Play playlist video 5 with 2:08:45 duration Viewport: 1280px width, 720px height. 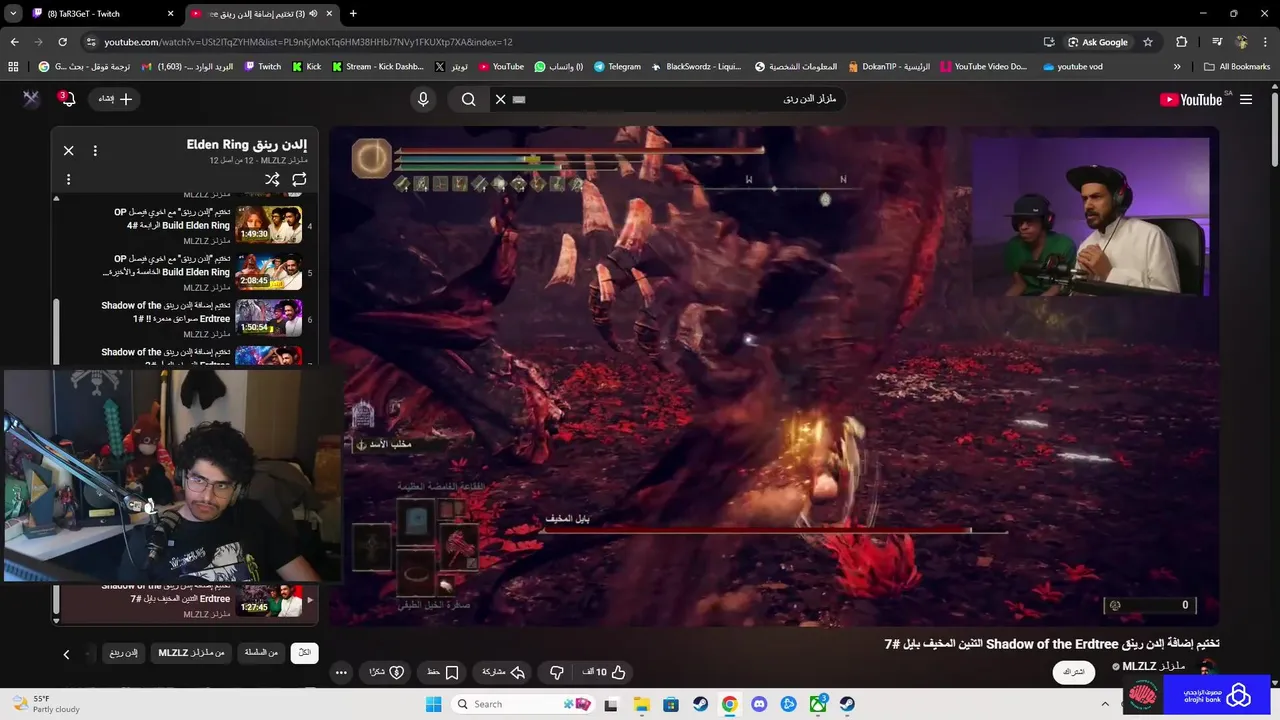tap(269, 271)
